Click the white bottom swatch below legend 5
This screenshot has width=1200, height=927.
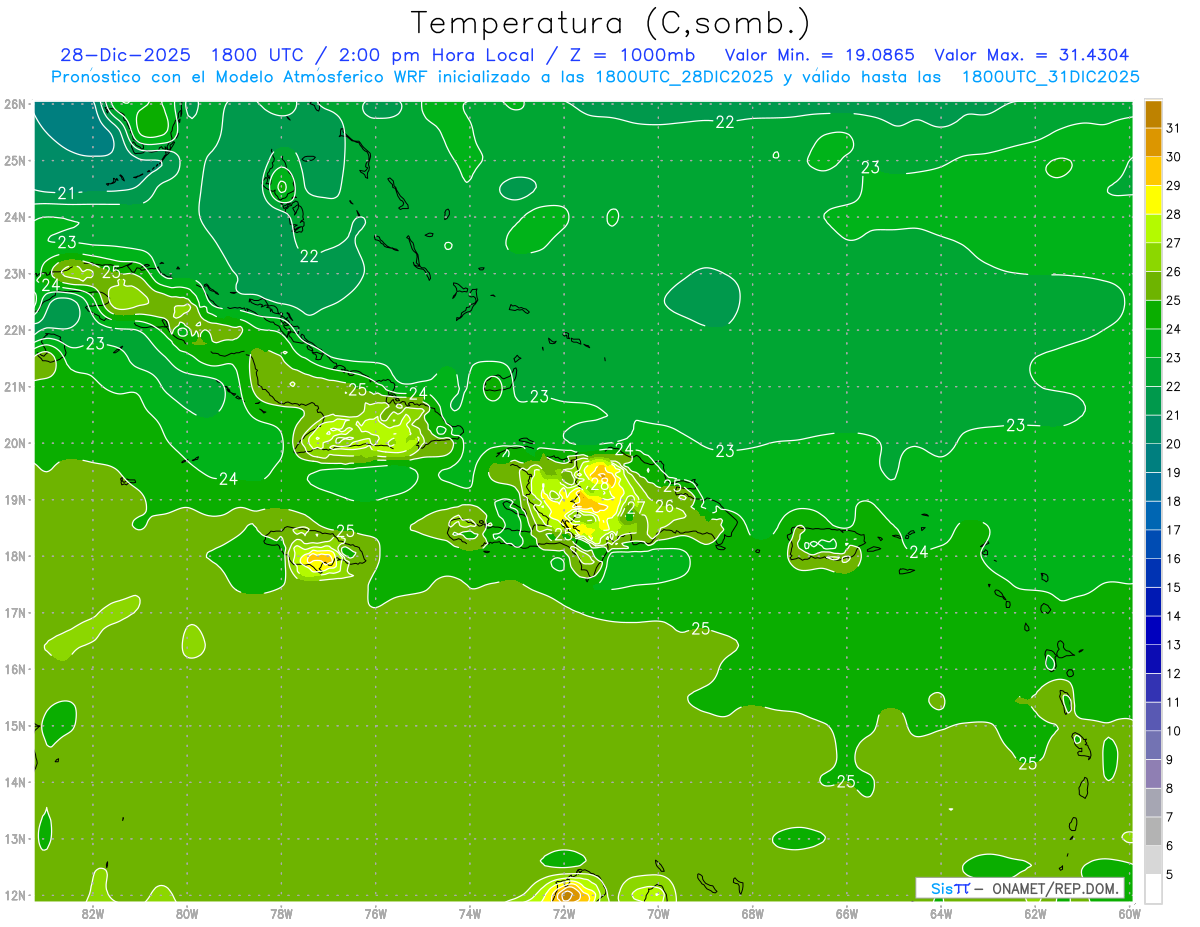pyautogui.click(x=1154, y=888)
